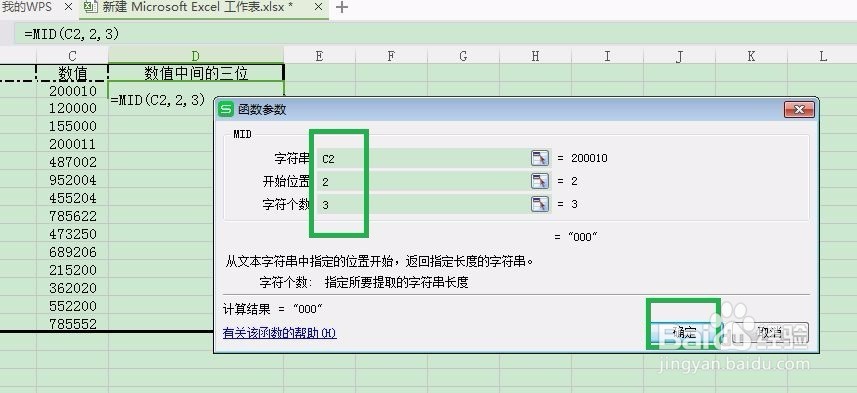Click cell containing 120000
Image resolution: width=857 pixels, height=393 pixels.
pos(72,108)
